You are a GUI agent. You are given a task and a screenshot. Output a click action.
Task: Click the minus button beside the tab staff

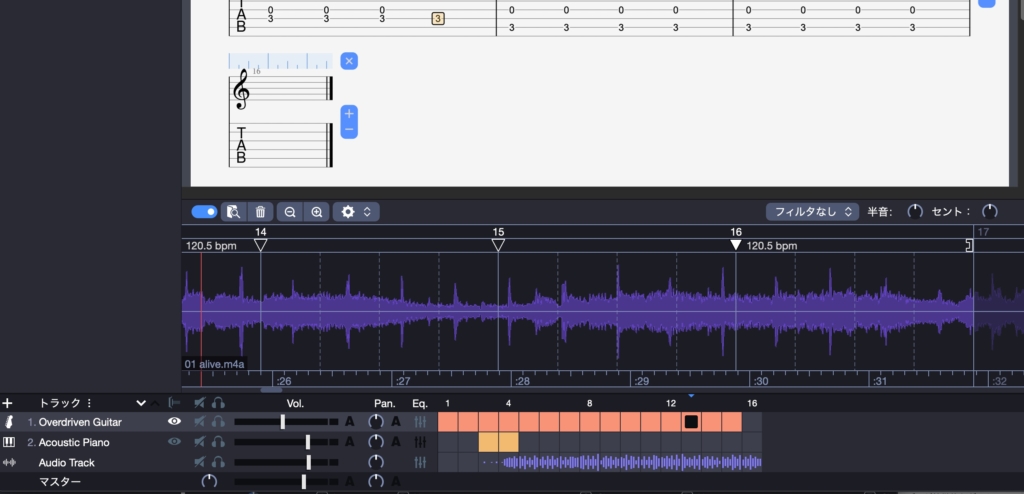pos(349,130)
